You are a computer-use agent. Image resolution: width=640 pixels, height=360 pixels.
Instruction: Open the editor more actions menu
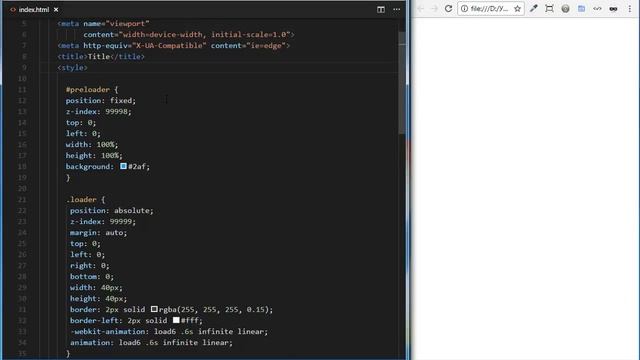[396, 9]
